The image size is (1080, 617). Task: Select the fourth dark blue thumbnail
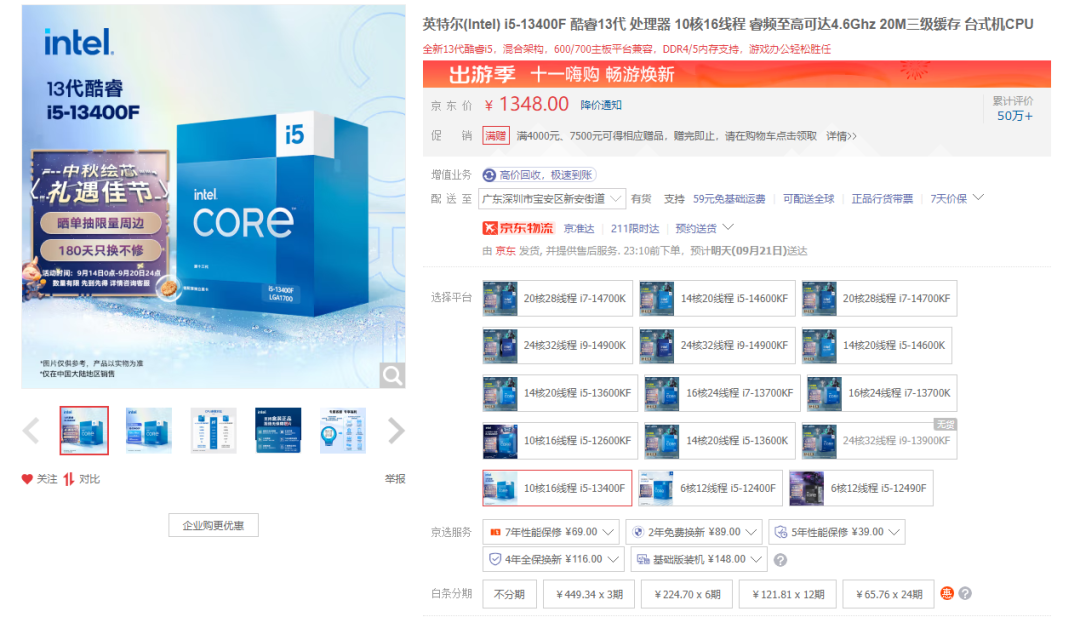click(x=278, y=430)
